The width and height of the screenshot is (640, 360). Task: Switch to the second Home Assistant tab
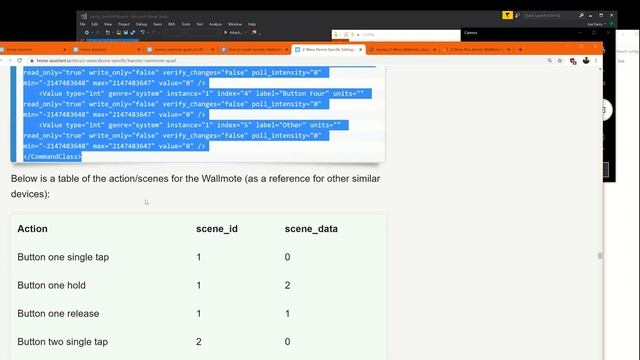tap(106, 49)
